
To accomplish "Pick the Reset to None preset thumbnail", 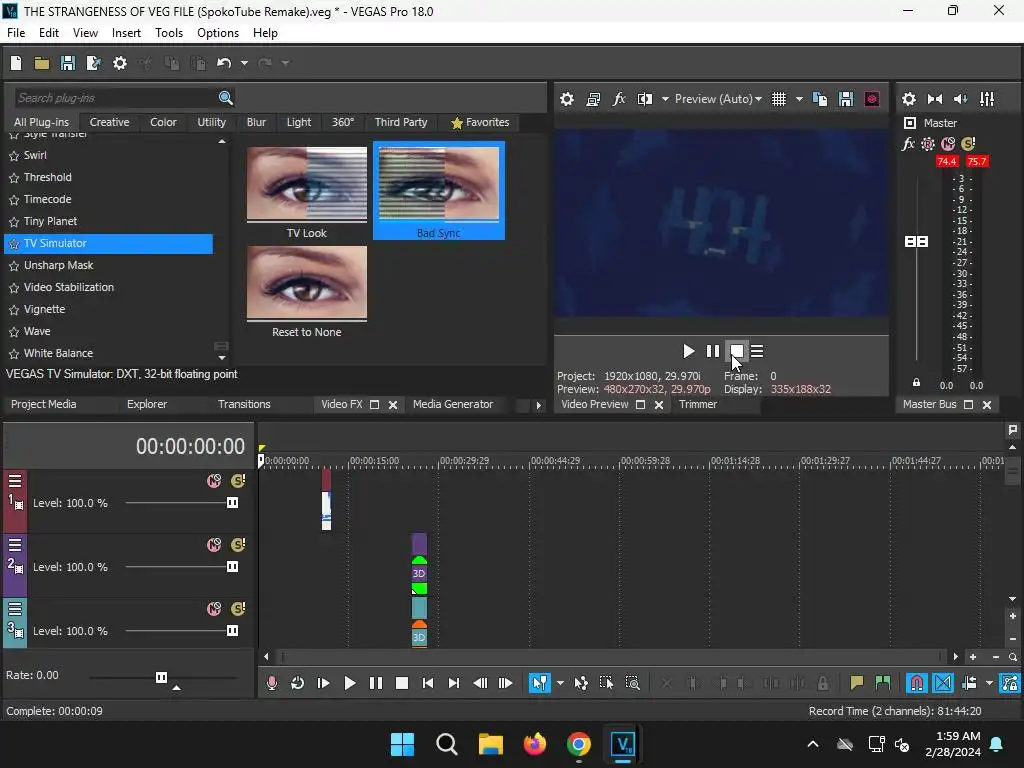I will (306, 283).
